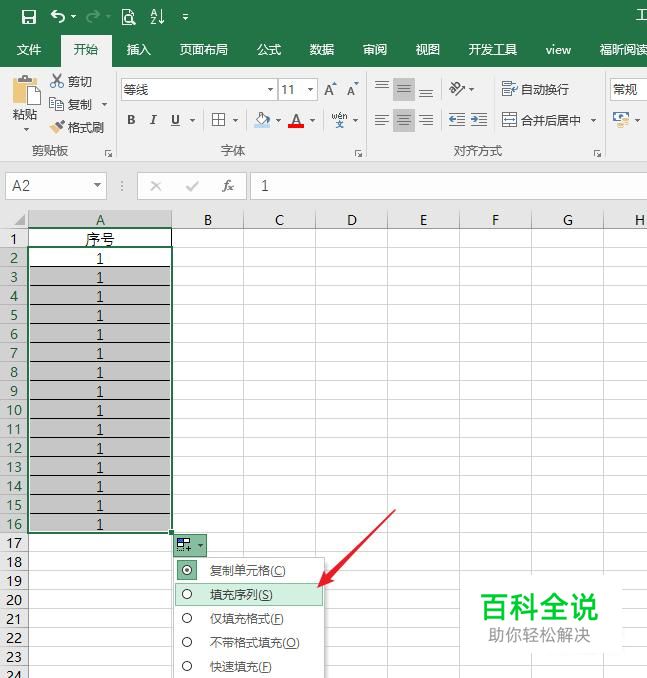Switch to the 数据 (Data) tab
Image resolution: width=647 pixels, height=678 pixels.
click(x=322, y=50)
